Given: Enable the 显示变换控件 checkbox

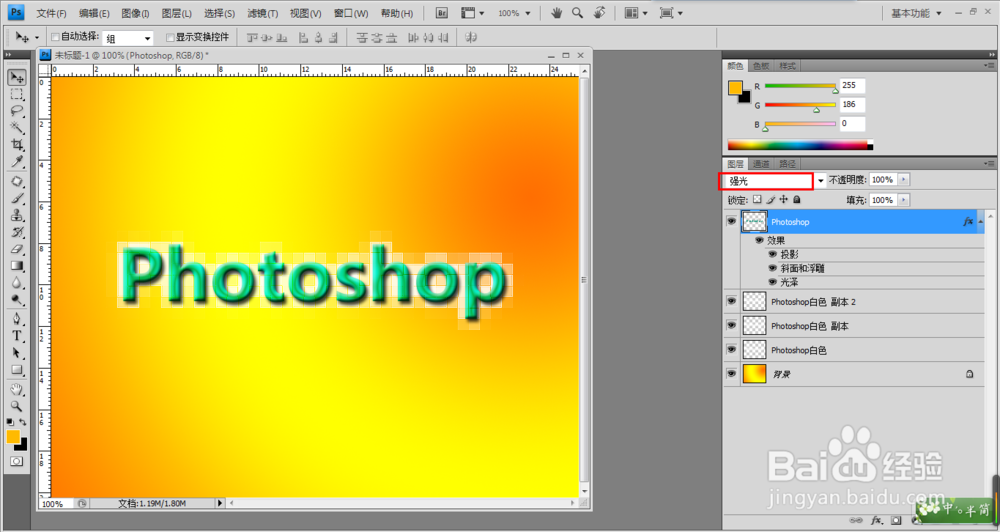Looking at the screenshot, I should point(170,38).
